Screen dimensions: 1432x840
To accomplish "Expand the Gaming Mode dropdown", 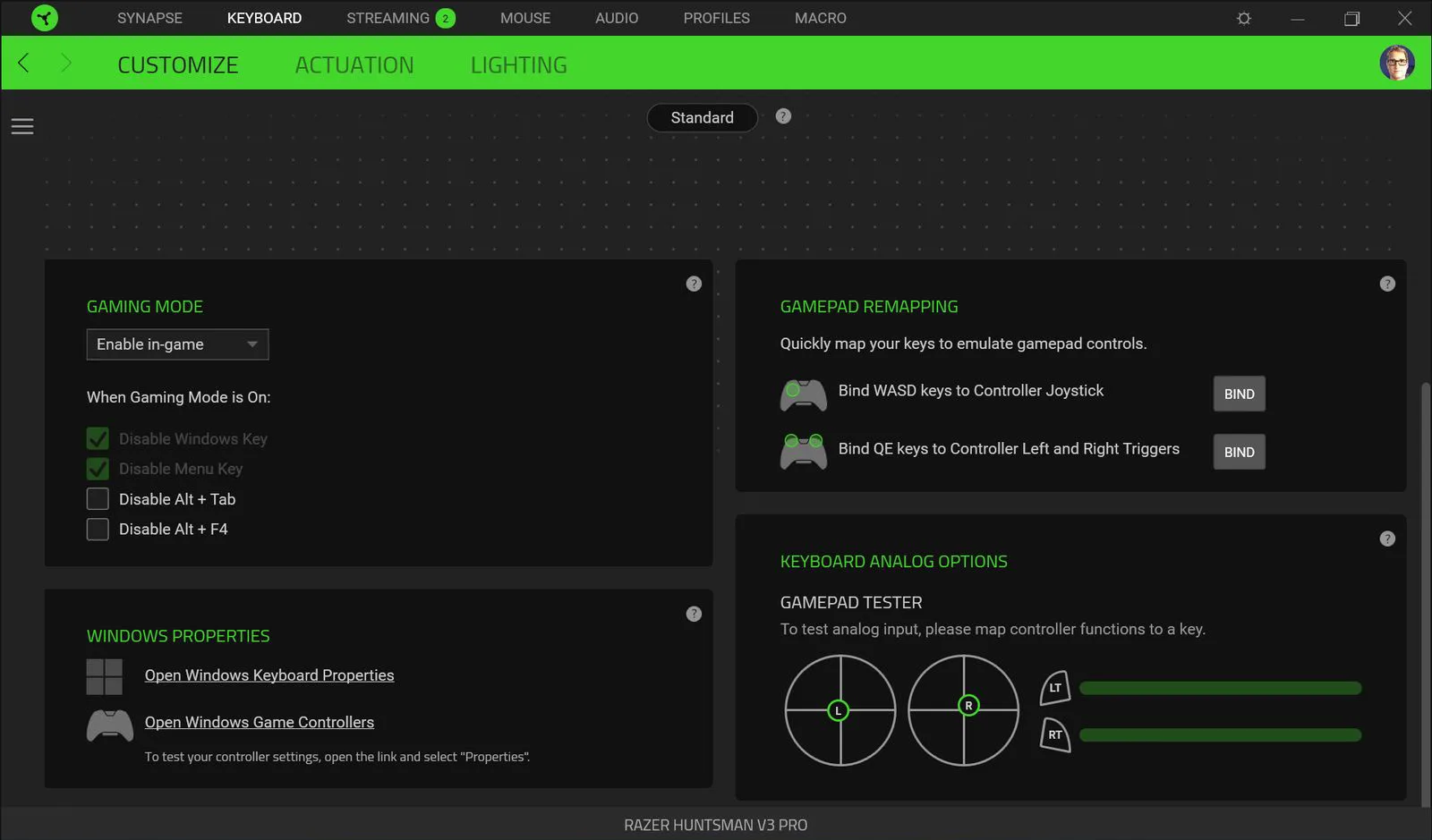I will 177,344.
